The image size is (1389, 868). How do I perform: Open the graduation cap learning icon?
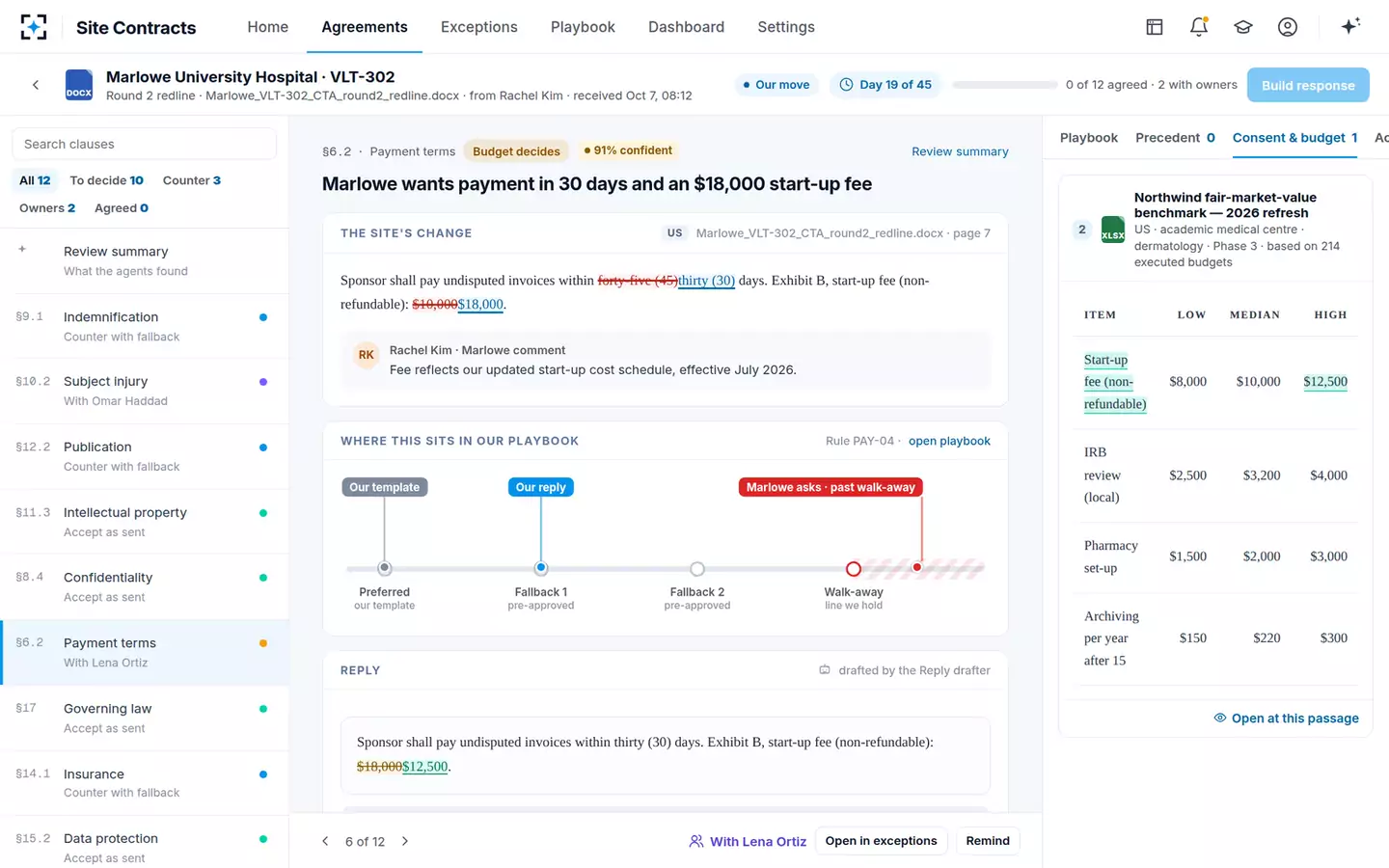pos(1243,27)
